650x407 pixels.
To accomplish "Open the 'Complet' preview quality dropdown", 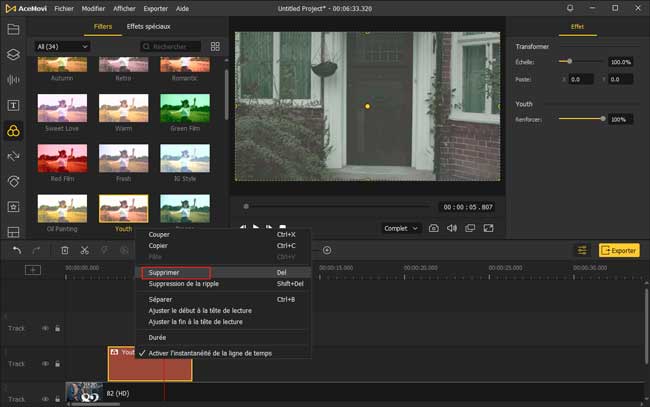I will click(x=400, y=228).
